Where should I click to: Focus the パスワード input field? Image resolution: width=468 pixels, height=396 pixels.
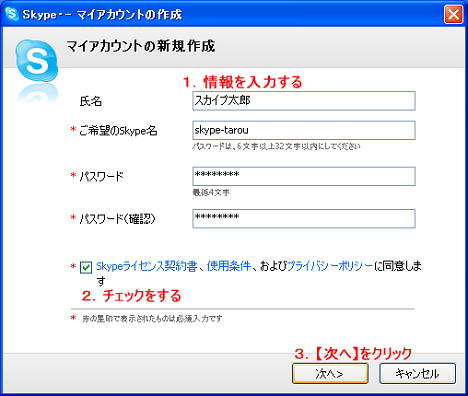pos(304,176)
